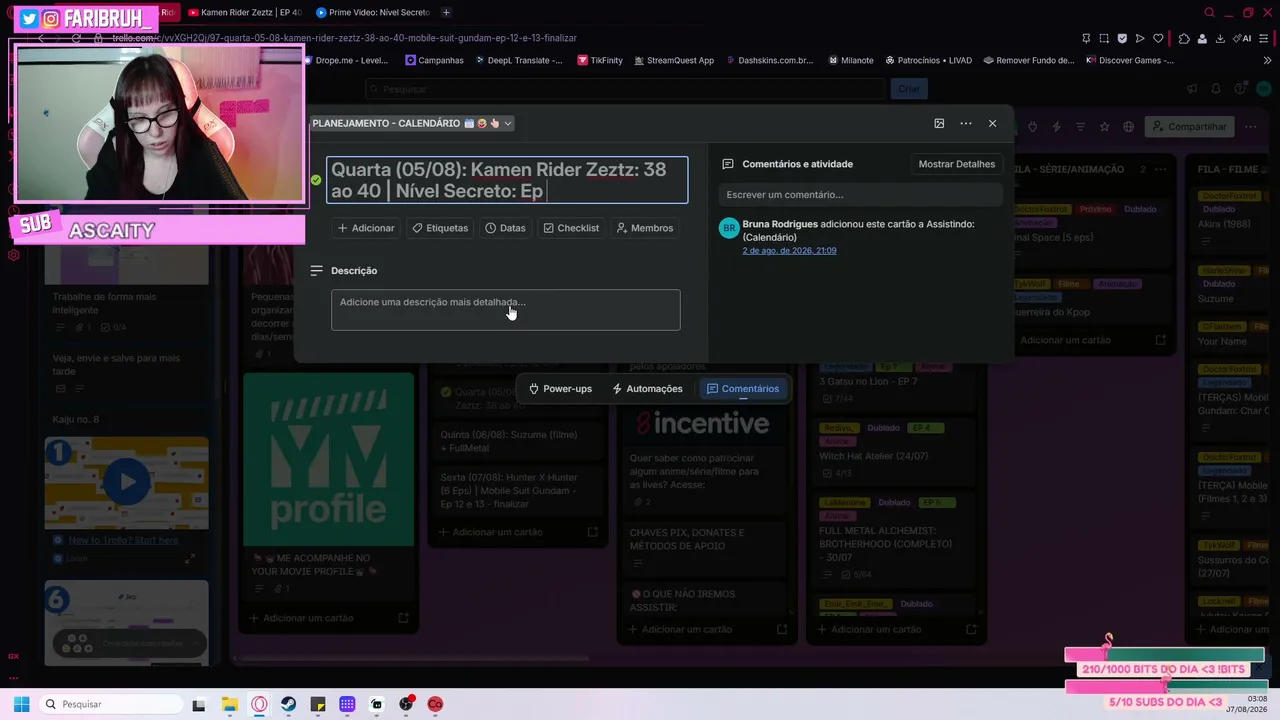Open the card actions three-dot menu
The width and height of the screenshot is (1280, 720).
coord(966,123)
